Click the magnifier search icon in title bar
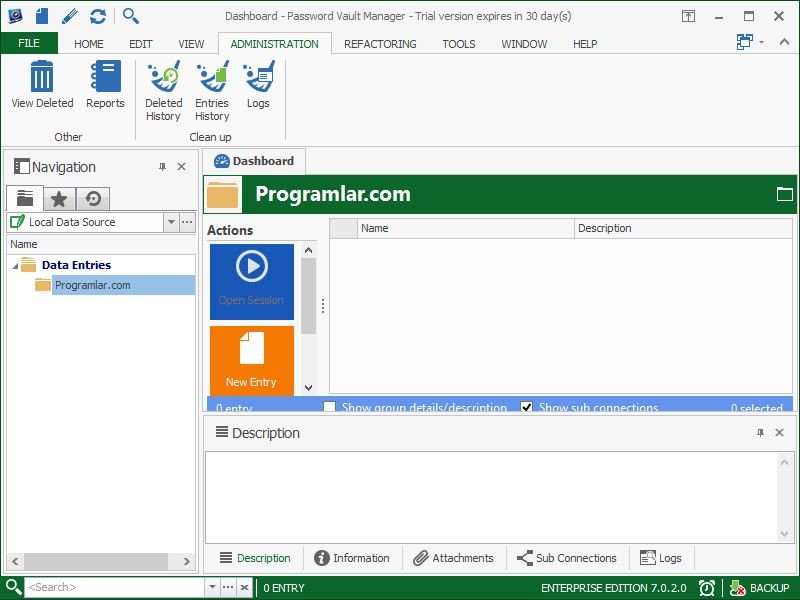This screenshot has width=800, height=600. (131, 16)
